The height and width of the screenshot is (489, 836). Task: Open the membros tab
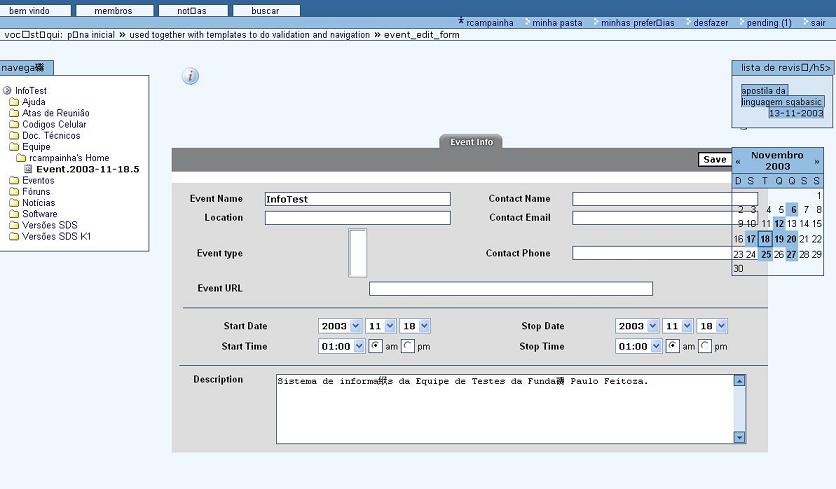113,11
